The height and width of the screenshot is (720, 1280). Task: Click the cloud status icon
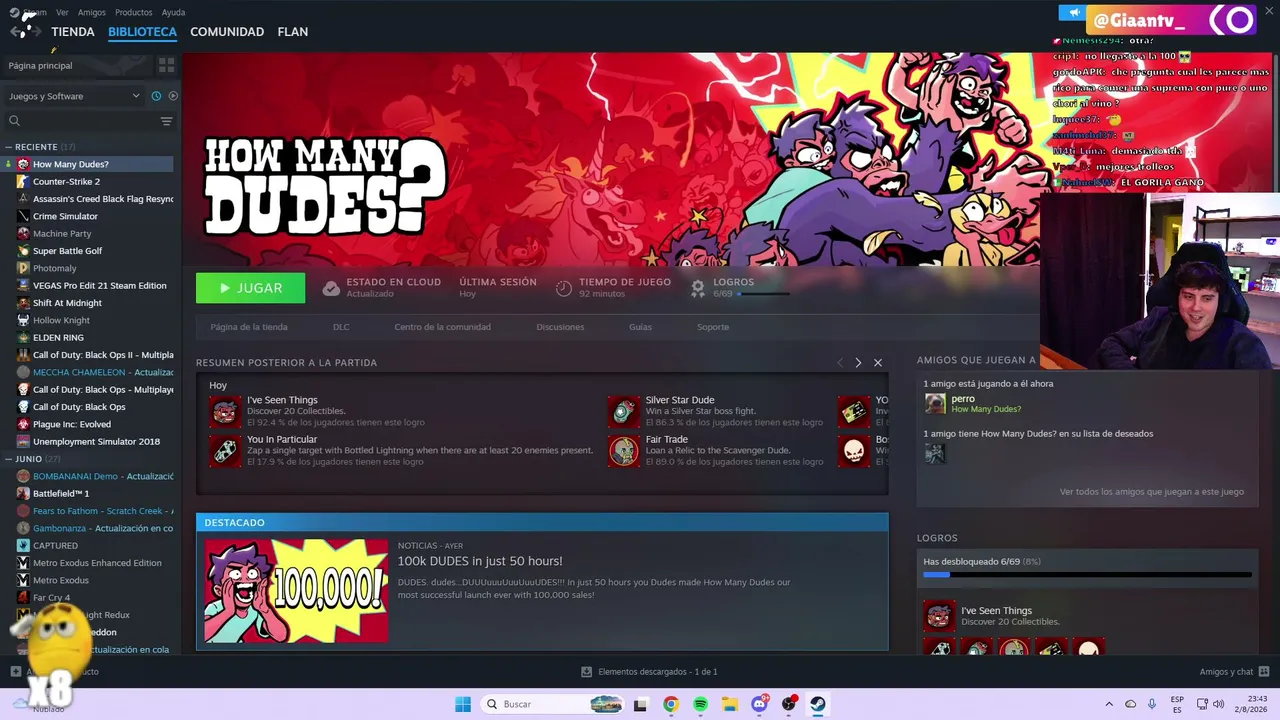(x=331, y=288)
